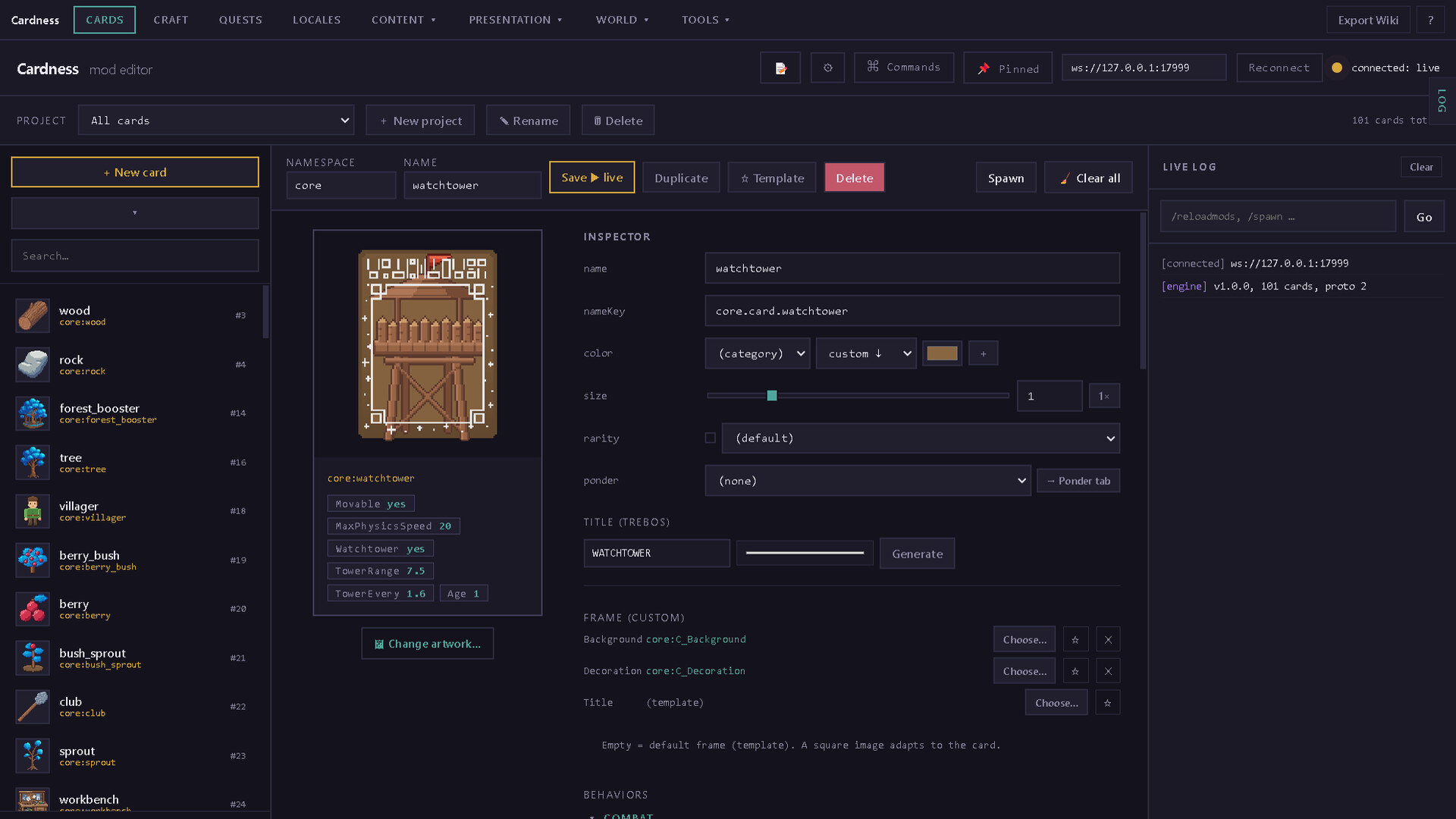Click the Spawn button
1456x819 pixels.
click(1006, 177)
